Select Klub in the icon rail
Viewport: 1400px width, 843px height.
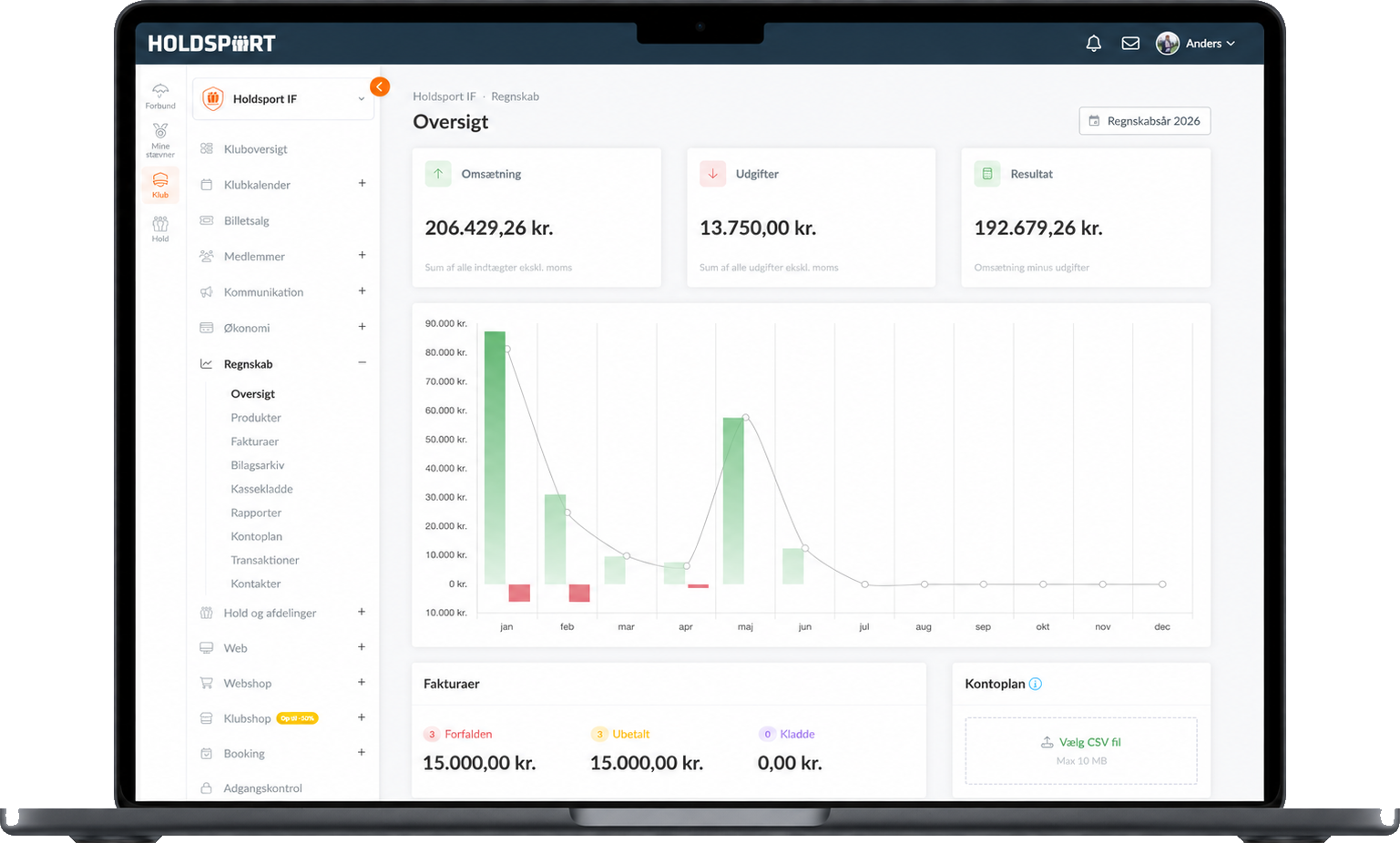[x=160, y=185]
